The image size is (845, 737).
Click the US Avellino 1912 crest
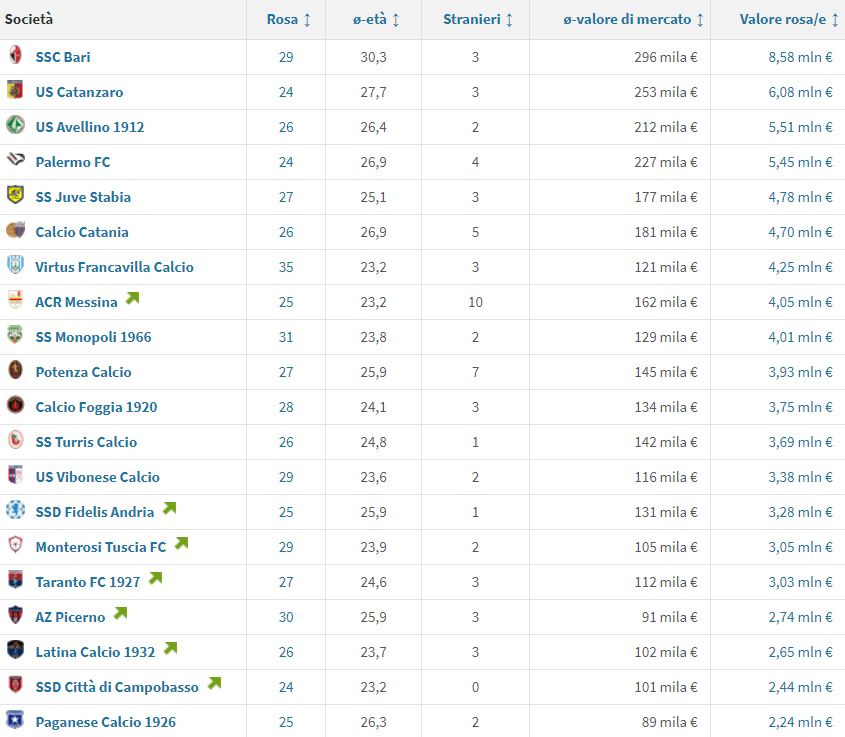click(x=16, y=125)
